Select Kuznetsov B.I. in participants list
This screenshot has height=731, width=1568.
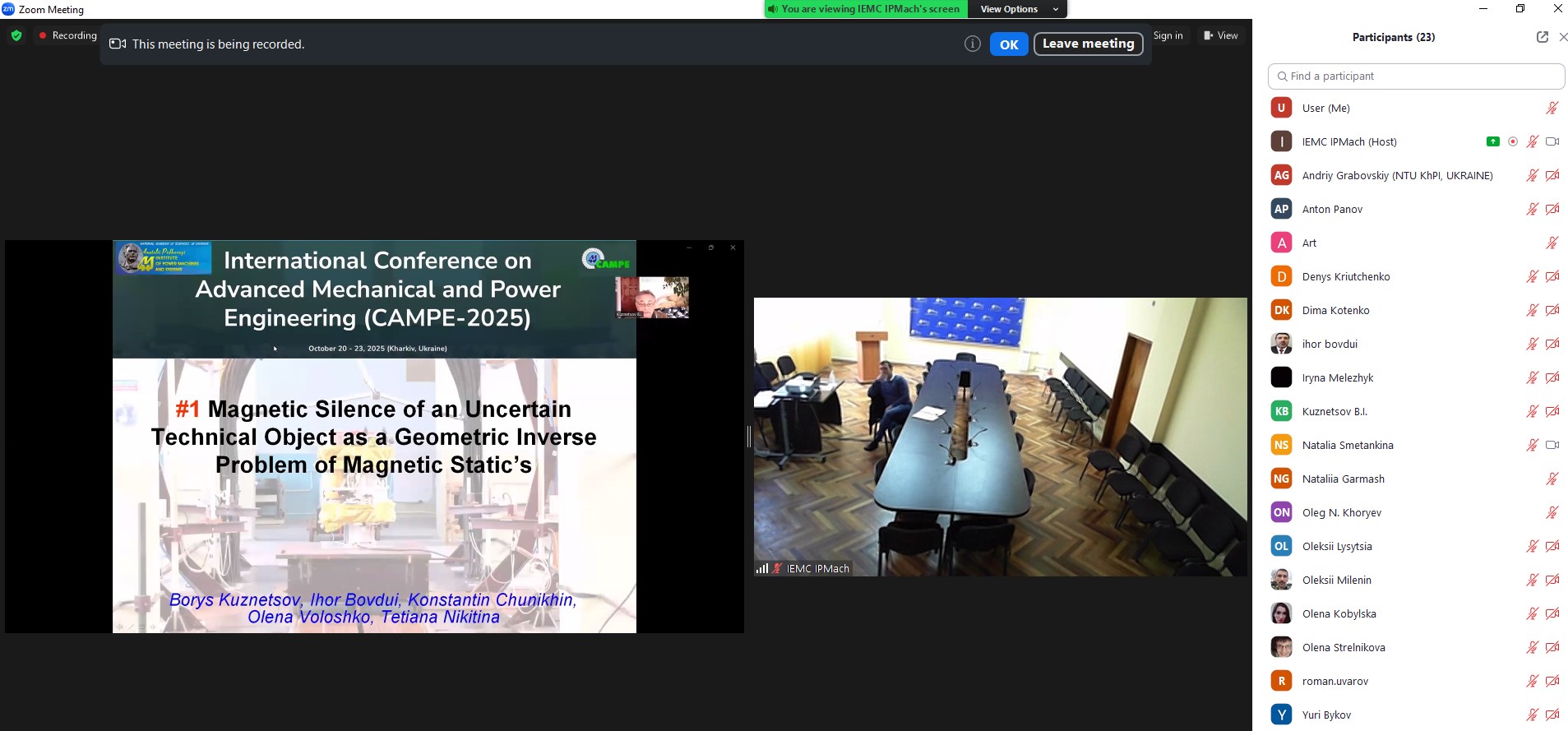point(1334,411)
